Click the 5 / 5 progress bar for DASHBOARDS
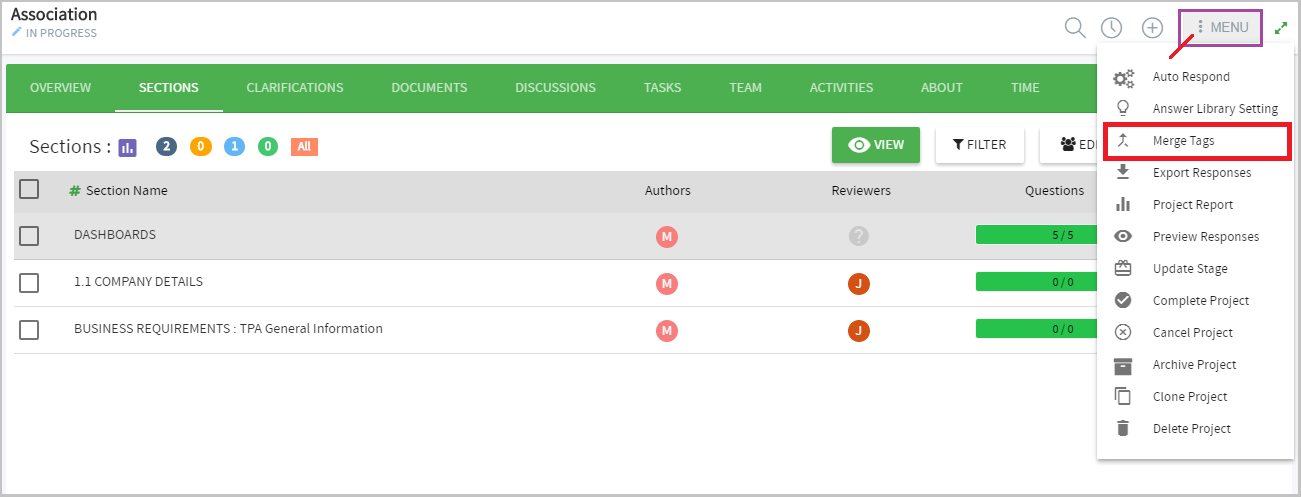The width and height of the screenshot is (1301, 497). tap(1036, 235)
